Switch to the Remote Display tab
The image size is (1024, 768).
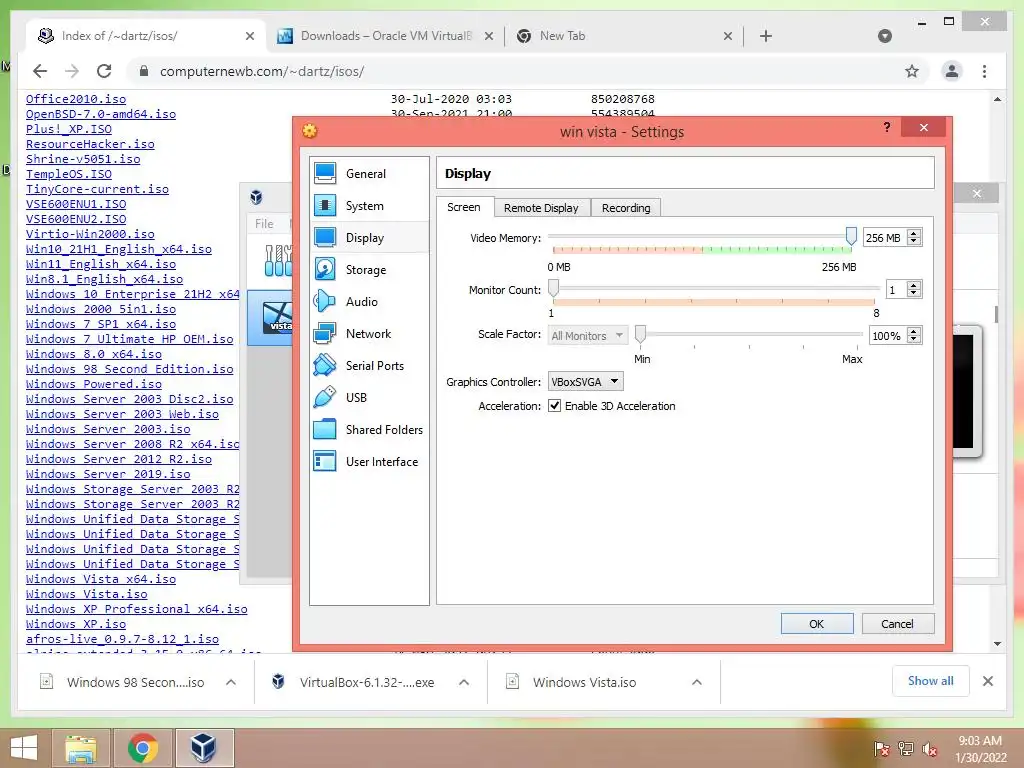click(541, 208)
